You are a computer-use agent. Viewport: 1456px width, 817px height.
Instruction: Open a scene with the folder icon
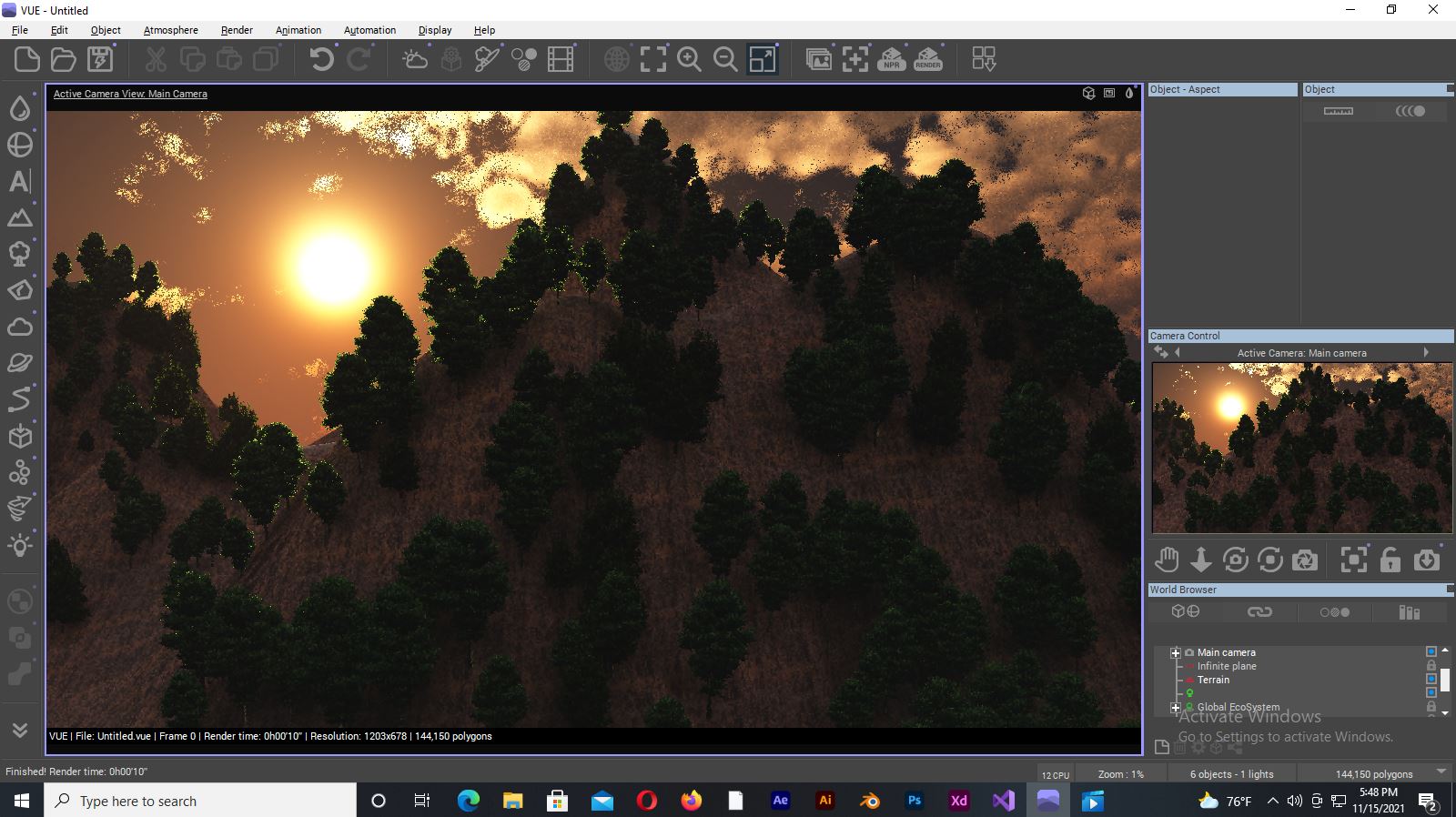coord(64,60)
